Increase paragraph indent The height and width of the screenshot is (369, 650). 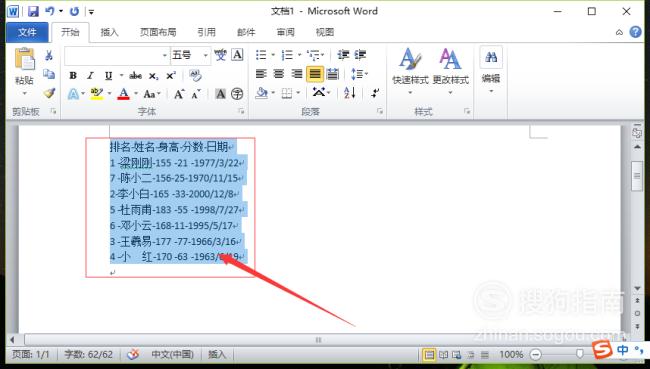click(x=360, y=55)
